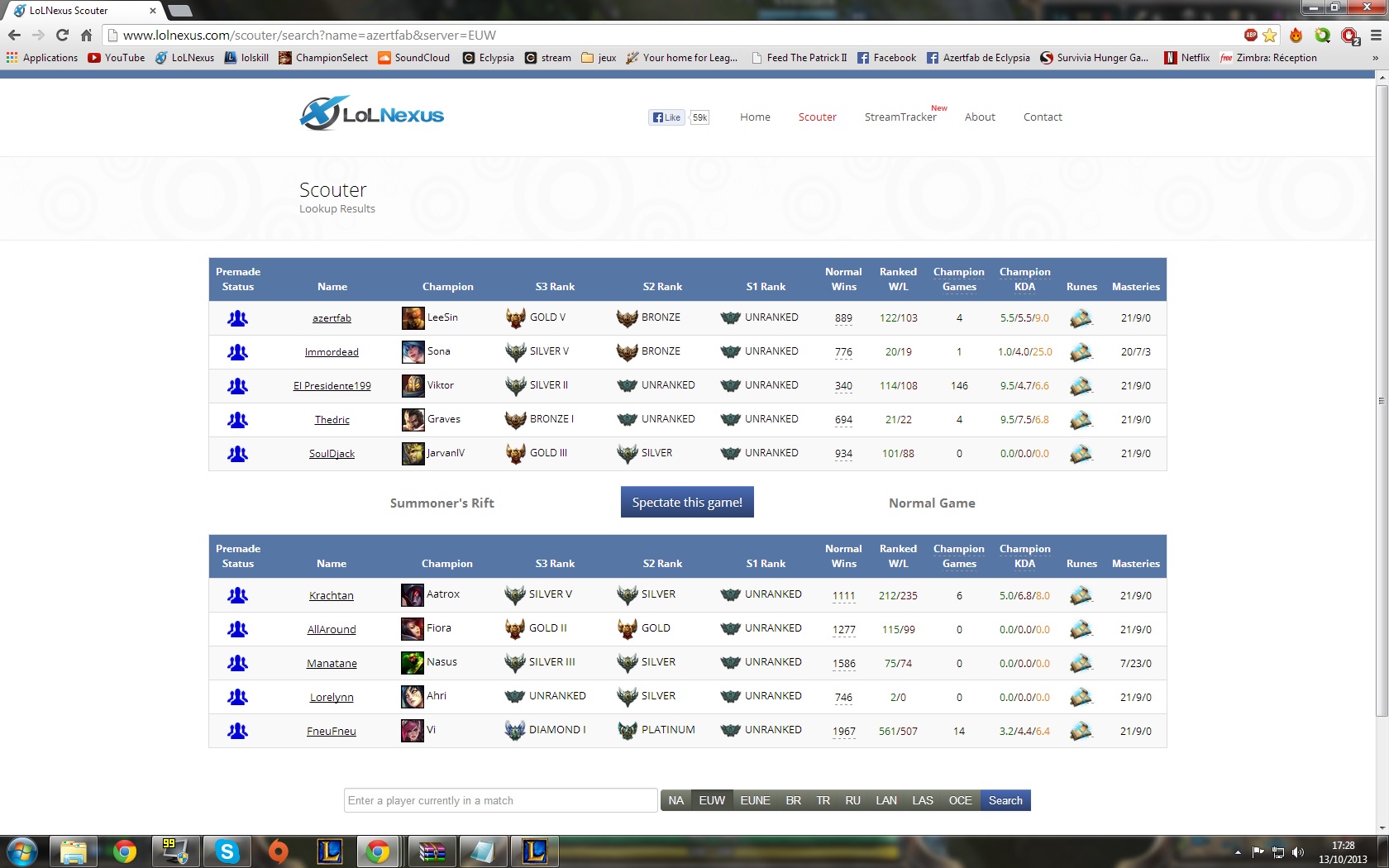This screenshot has height=868, width=1389.
Task: Click the premade status icon for azertfab
Action: pyautogui.click(x=237, y=317)
